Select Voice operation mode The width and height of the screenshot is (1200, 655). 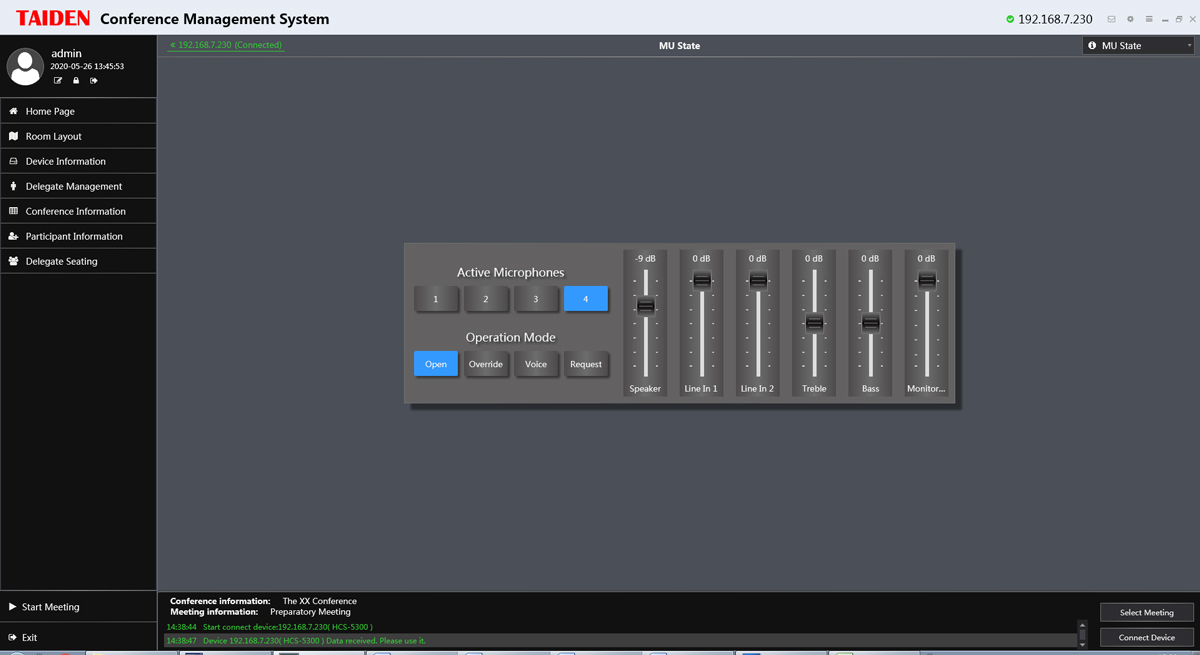point(536,364)
